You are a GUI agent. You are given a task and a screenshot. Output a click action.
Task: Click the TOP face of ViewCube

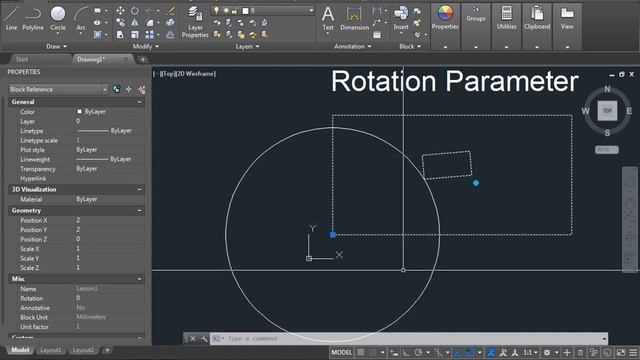tap(607, 111)
